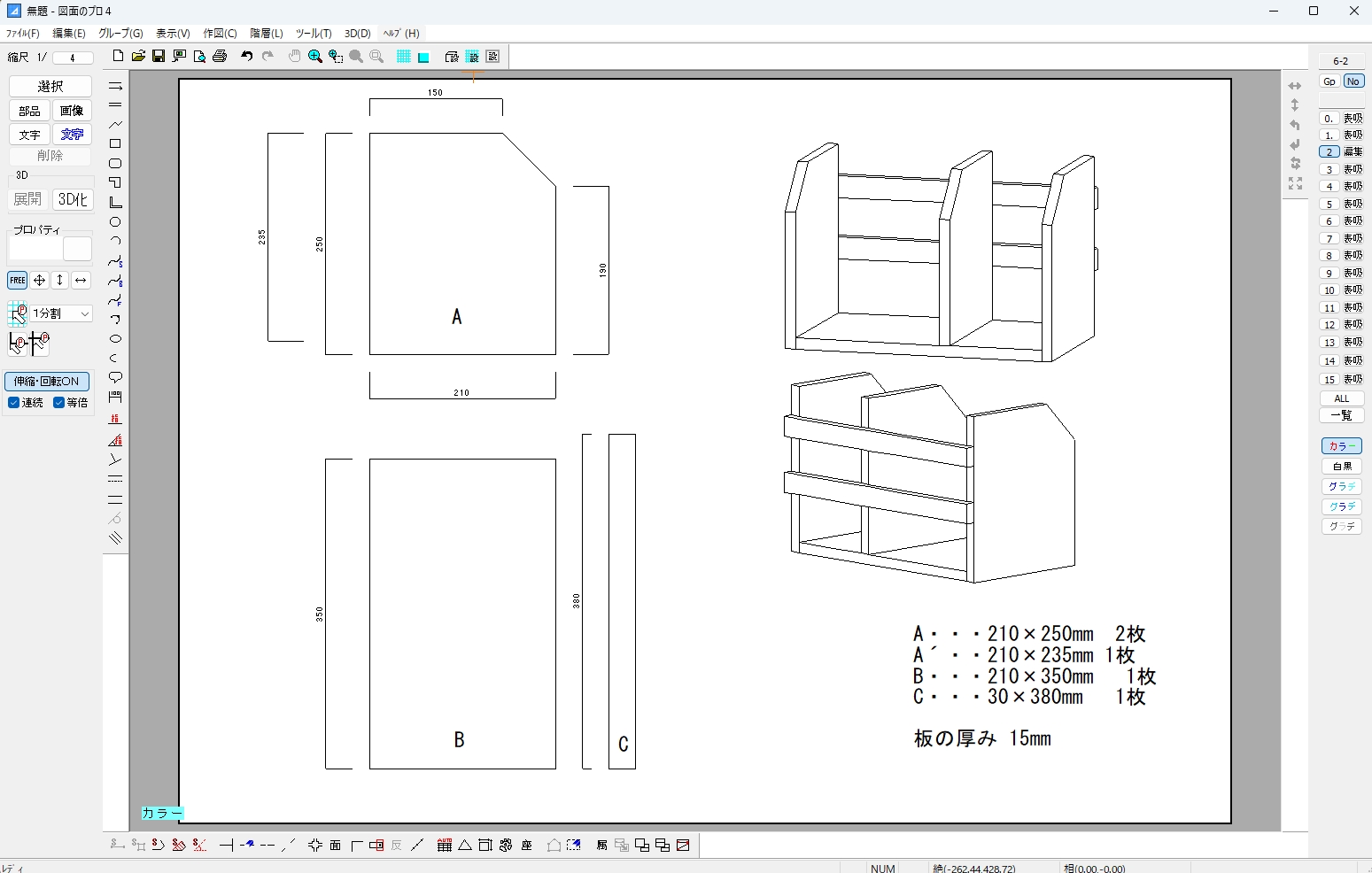Select layer number 5 button

click(x=1329, y=205)
